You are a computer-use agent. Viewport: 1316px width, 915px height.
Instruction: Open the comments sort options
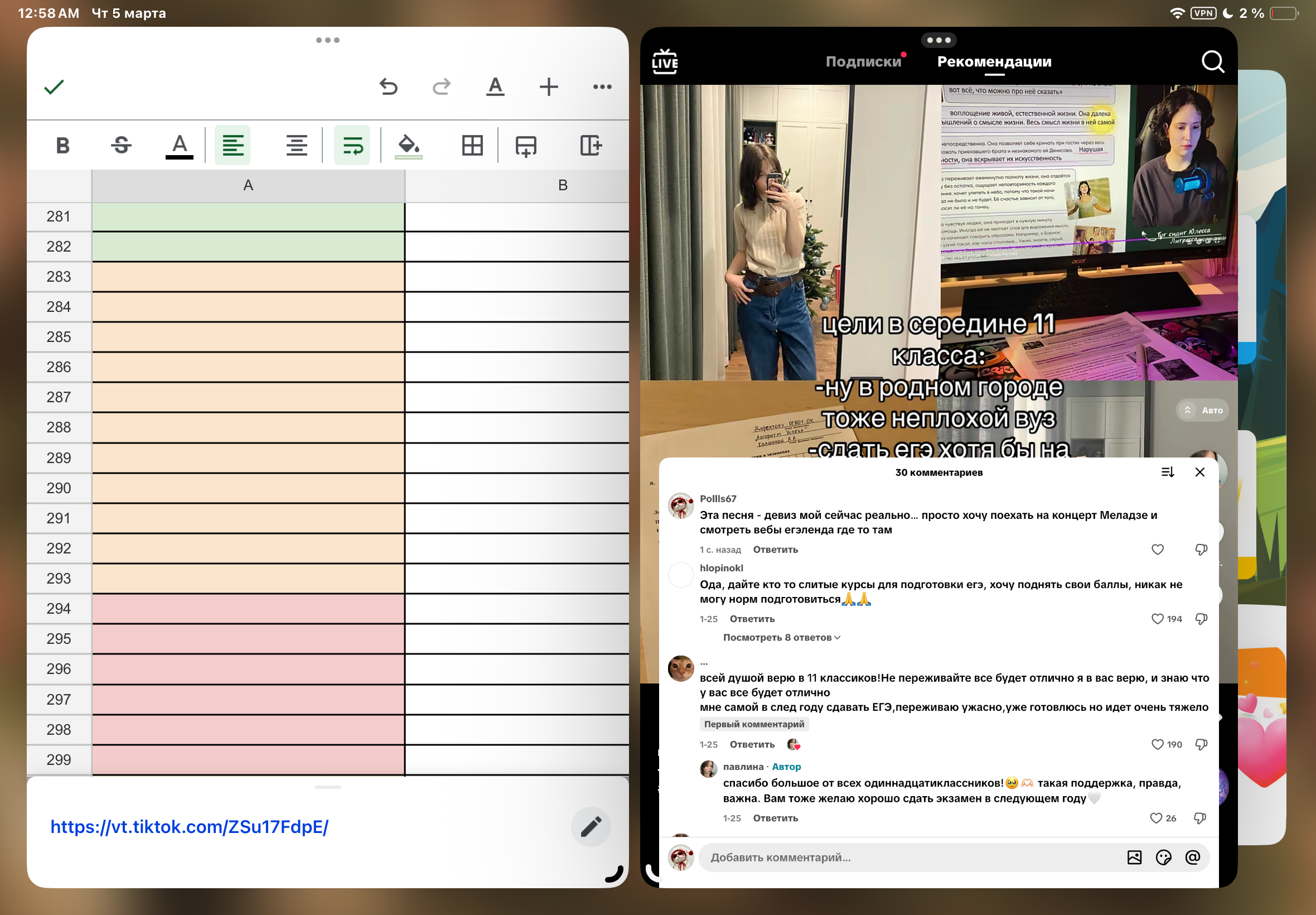click(x=1167, y=473)
